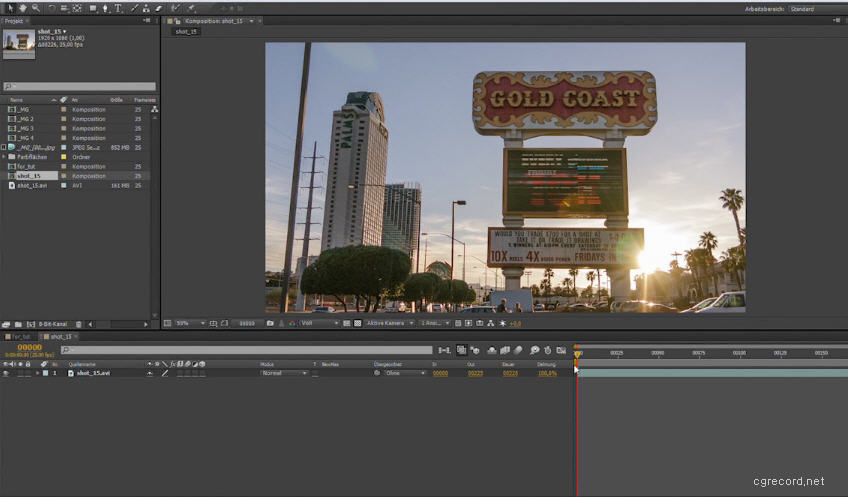Adjust the exposure value +0,0
This screenshot has width=848, height=497.
[x=515, y=323]
